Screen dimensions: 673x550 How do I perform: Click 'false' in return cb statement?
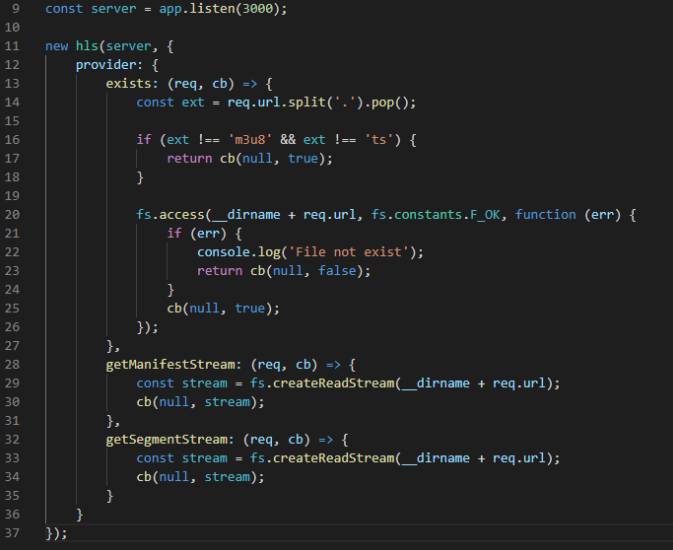pyautogui.click(x=337, y=271)
